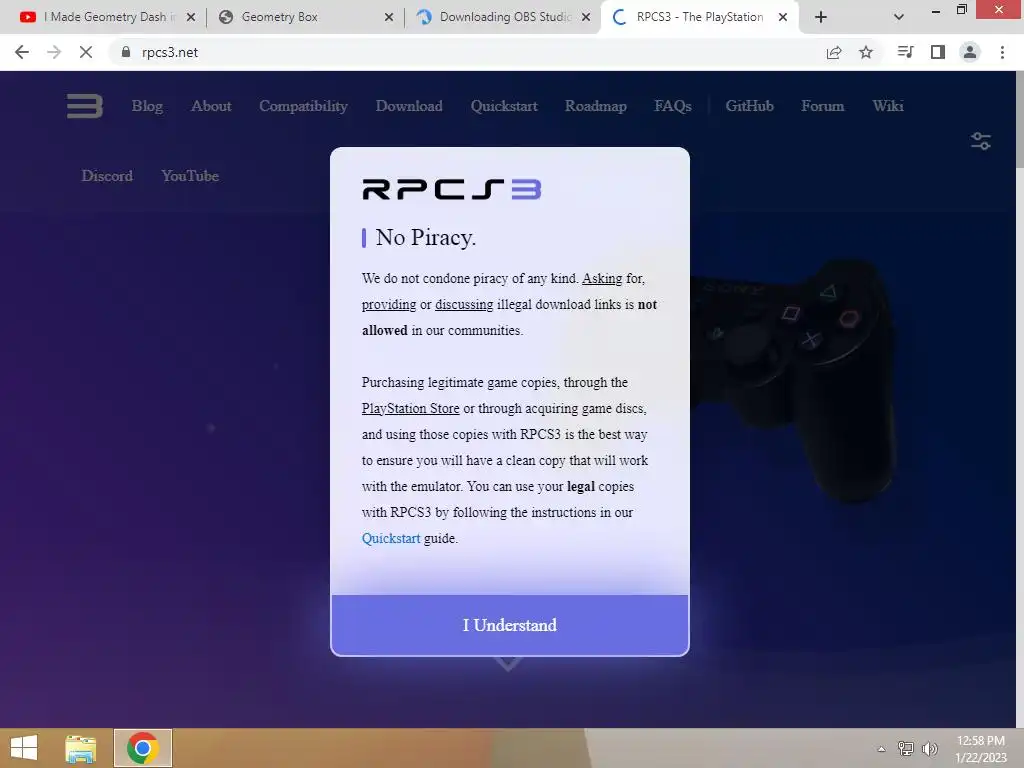Open the Quickstart guide link in dialog
Screen dimensions: 1024x768
(391, 539)
